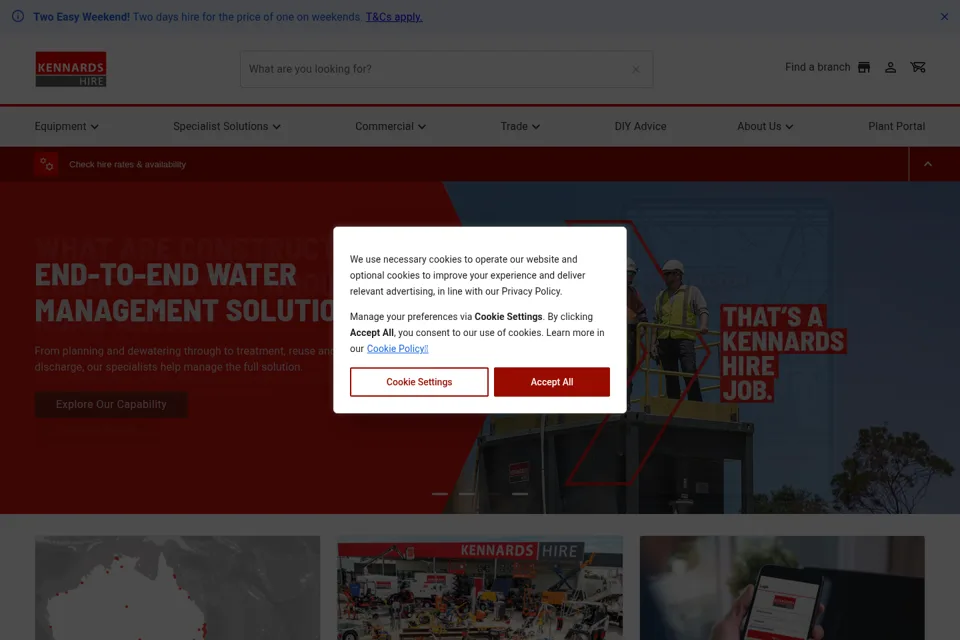Open the user account icon
Image resolution: width=960 pixels, height=640 pixels.
(x=890, y=67)
